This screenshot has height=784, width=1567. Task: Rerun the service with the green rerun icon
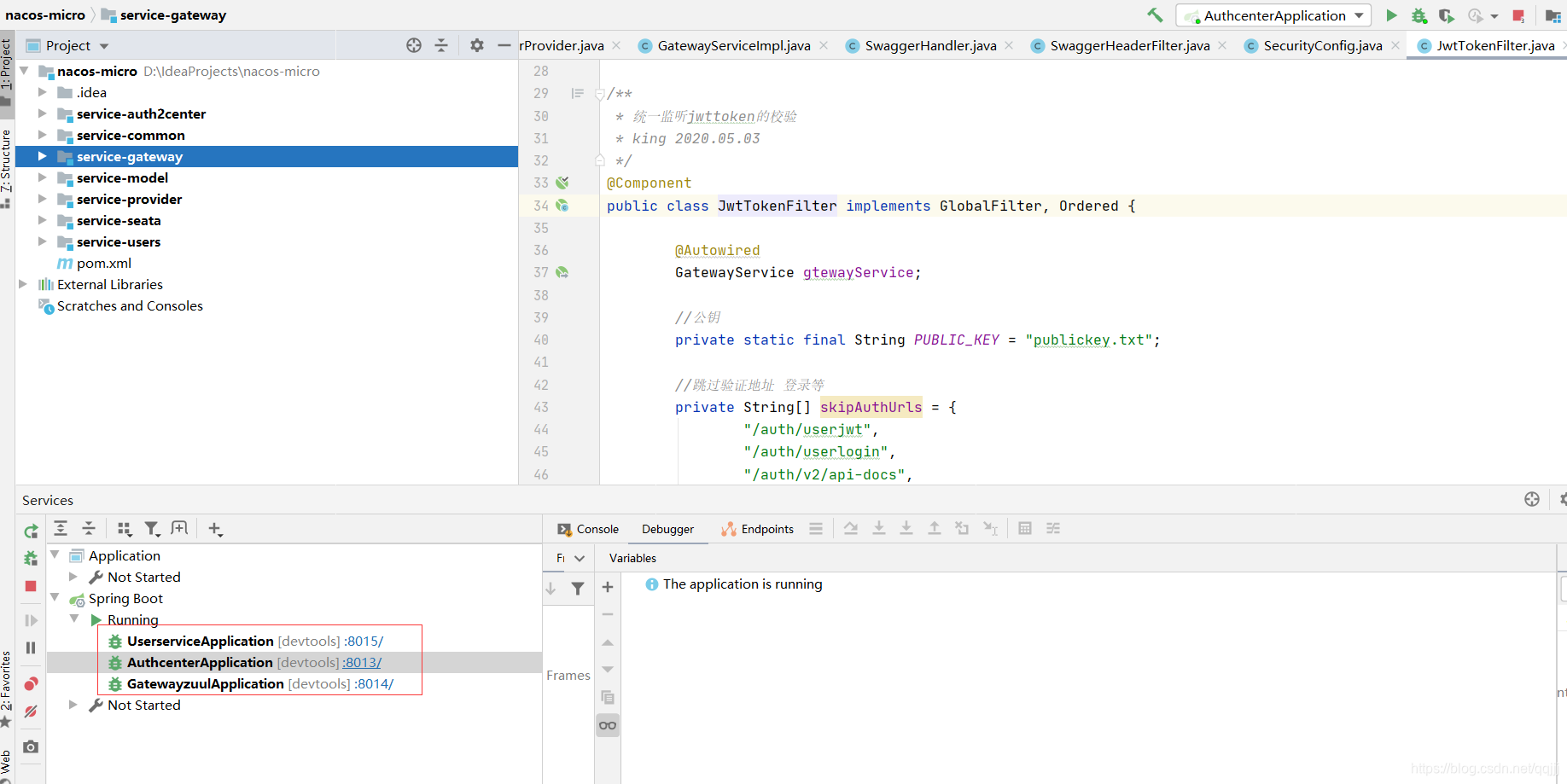[x=31, y=531]
